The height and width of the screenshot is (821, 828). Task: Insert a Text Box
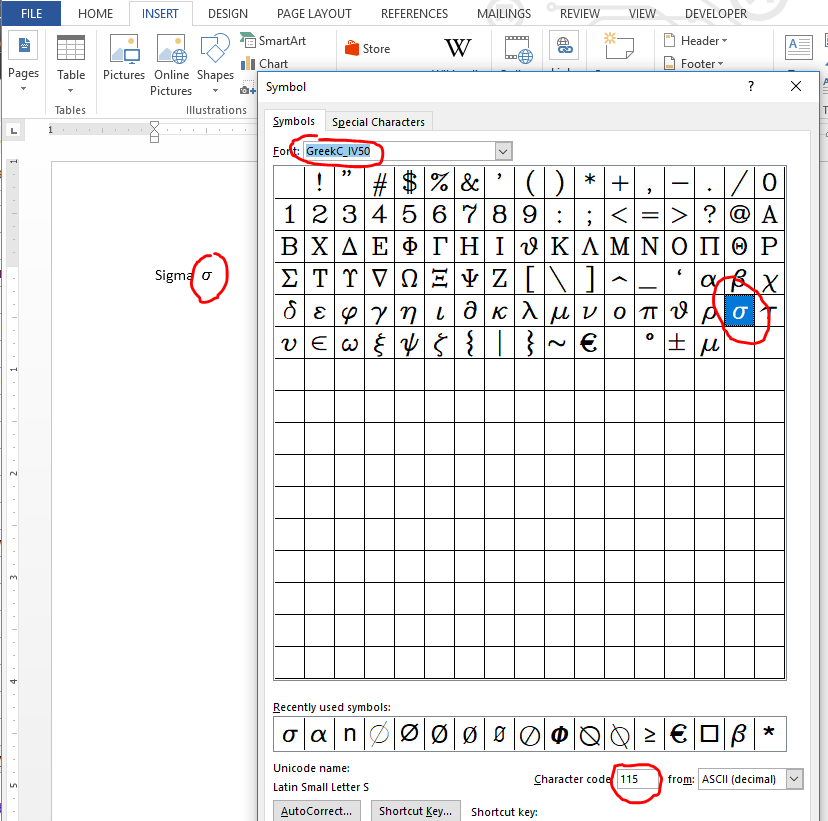coord(800,48)
